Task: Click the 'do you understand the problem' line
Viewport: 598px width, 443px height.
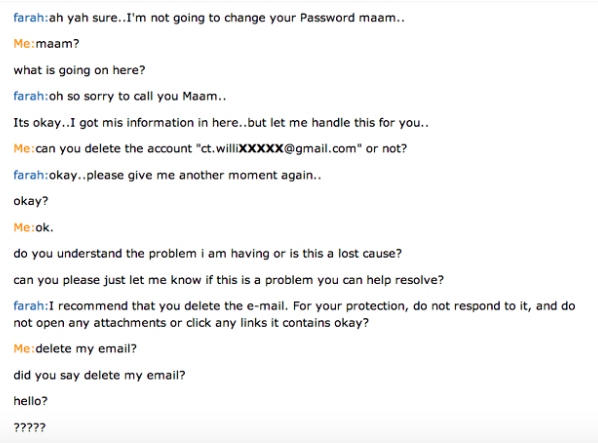Action: (x=207, y=254)
